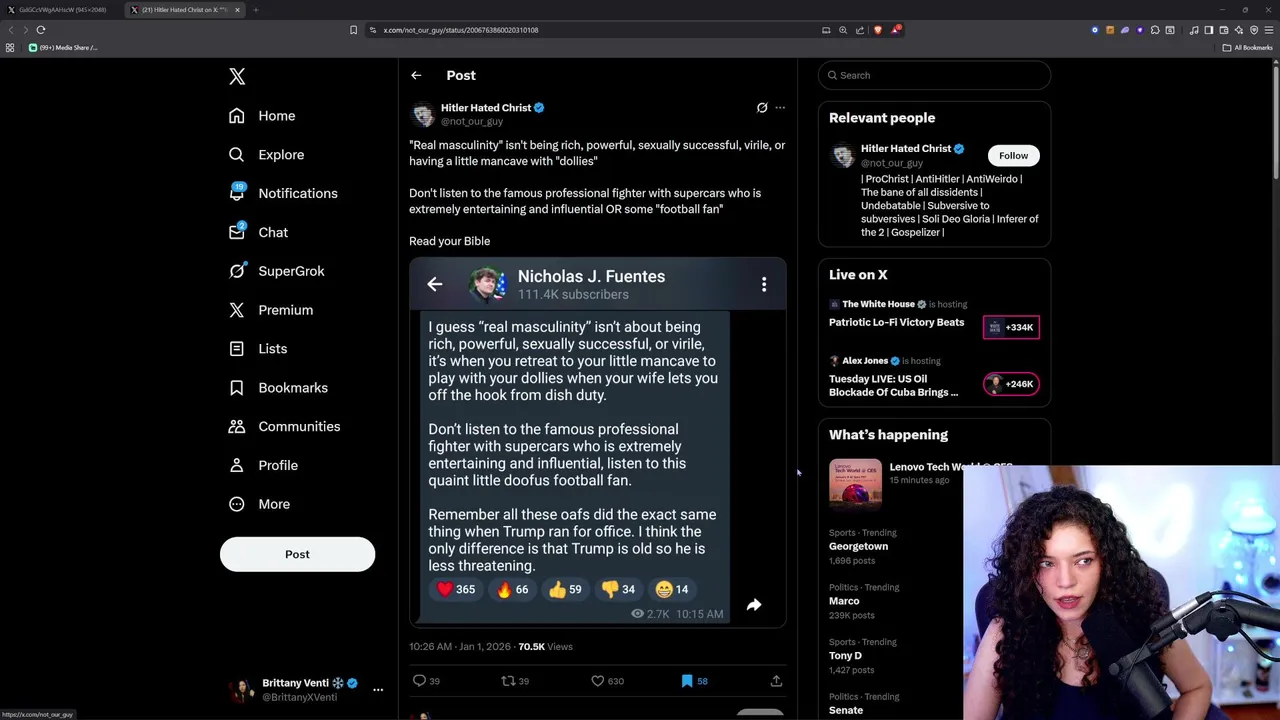Open Chat in the sidebar

[258, 232]
